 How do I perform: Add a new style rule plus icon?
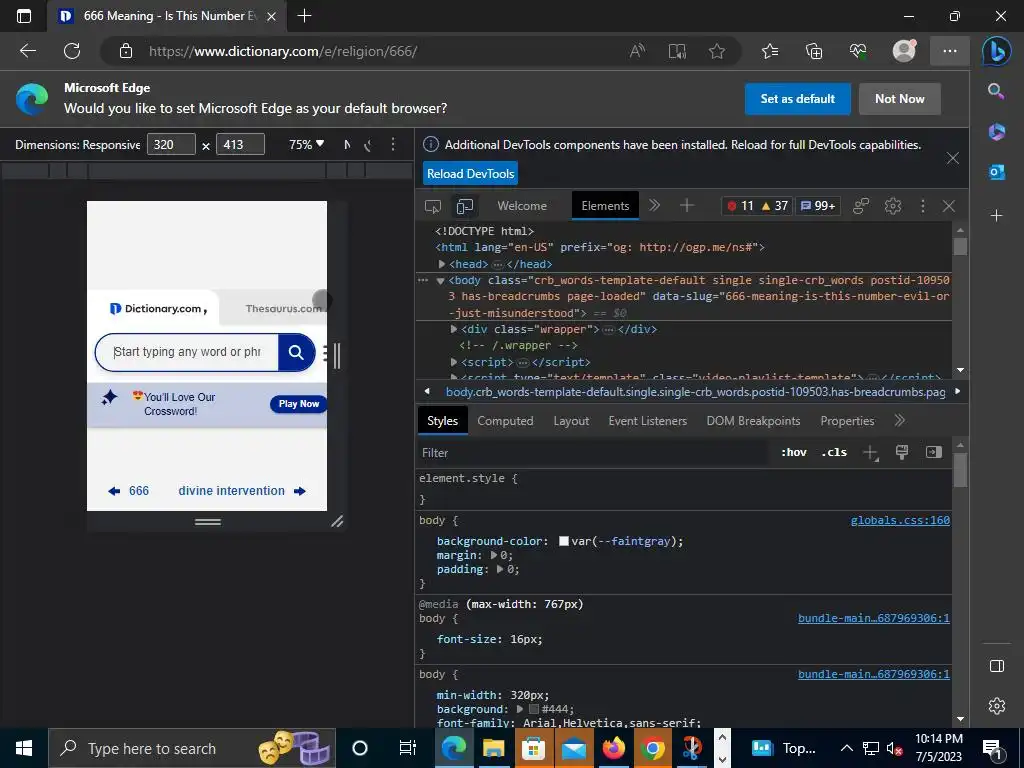click(x=870, y=453)
